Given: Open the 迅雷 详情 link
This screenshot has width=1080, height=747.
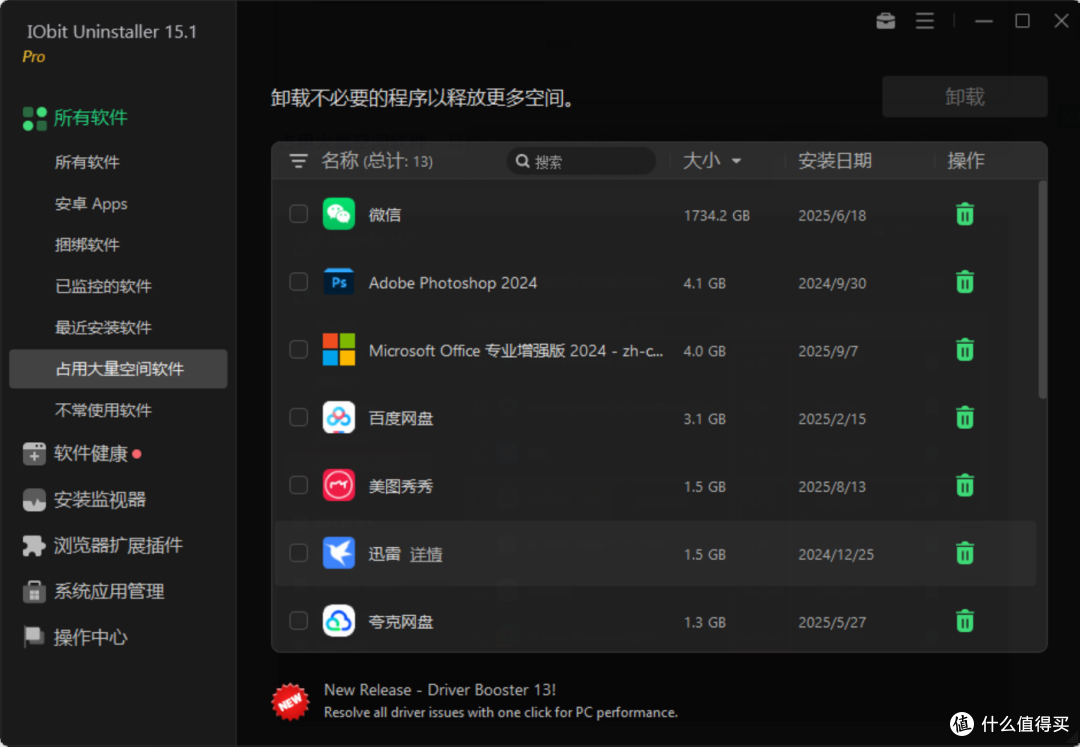Looking at the screenshot, I should point(426,554).
